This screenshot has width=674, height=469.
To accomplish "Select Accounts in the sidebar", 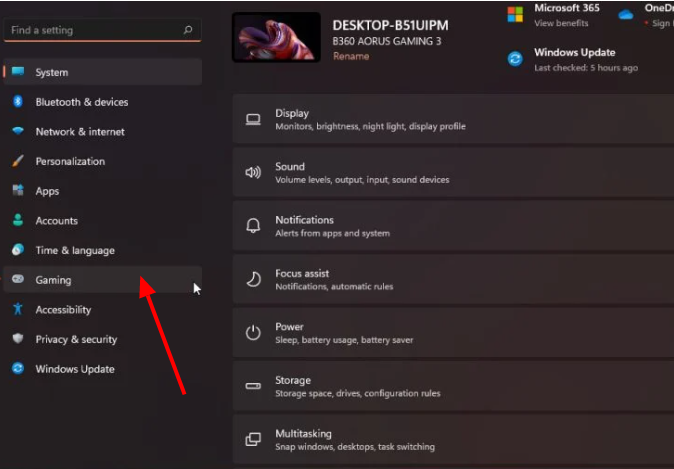I will [103, 221].
